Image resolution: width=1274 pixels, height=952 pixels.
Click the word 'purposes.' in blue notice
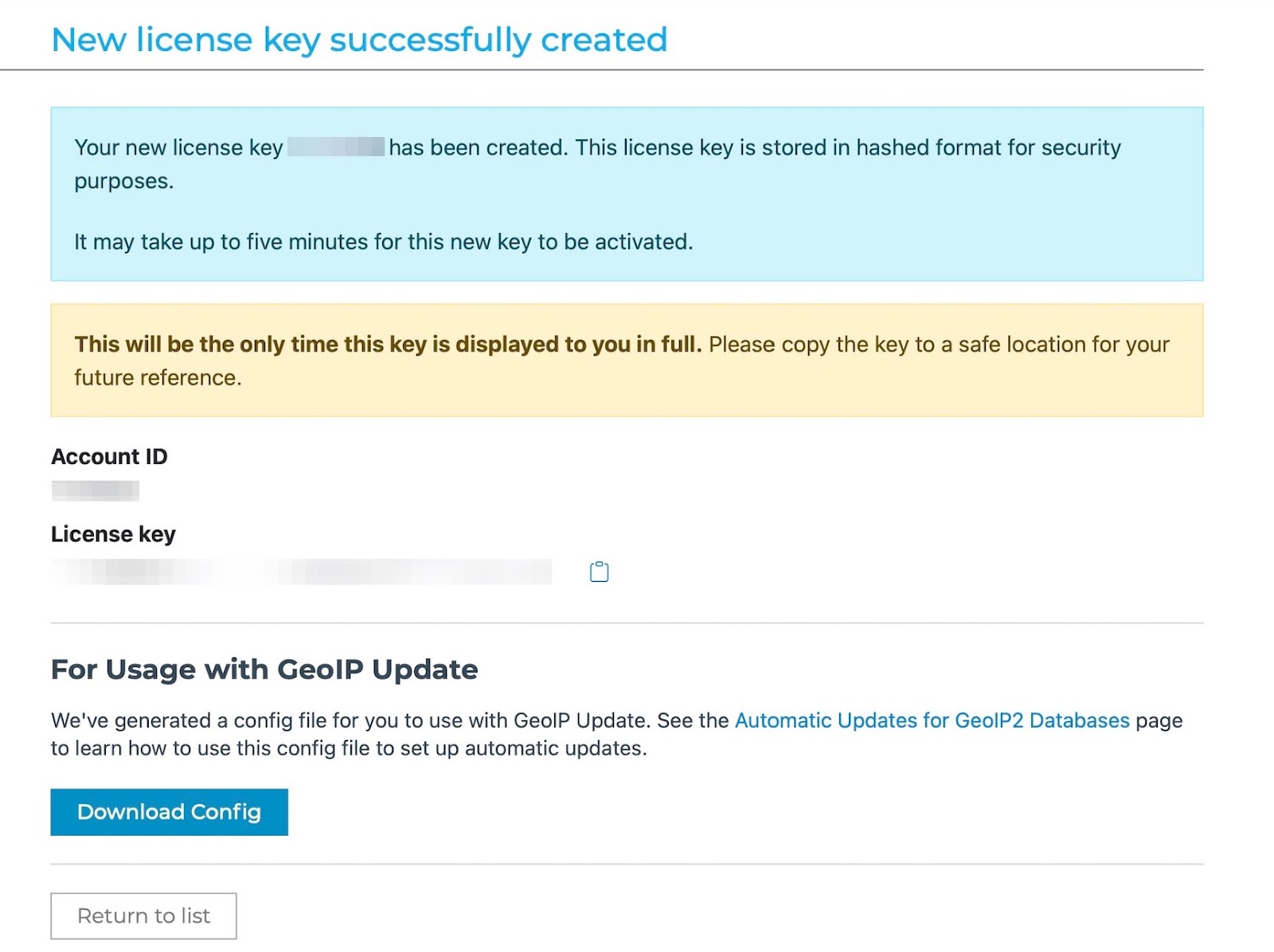123,181
